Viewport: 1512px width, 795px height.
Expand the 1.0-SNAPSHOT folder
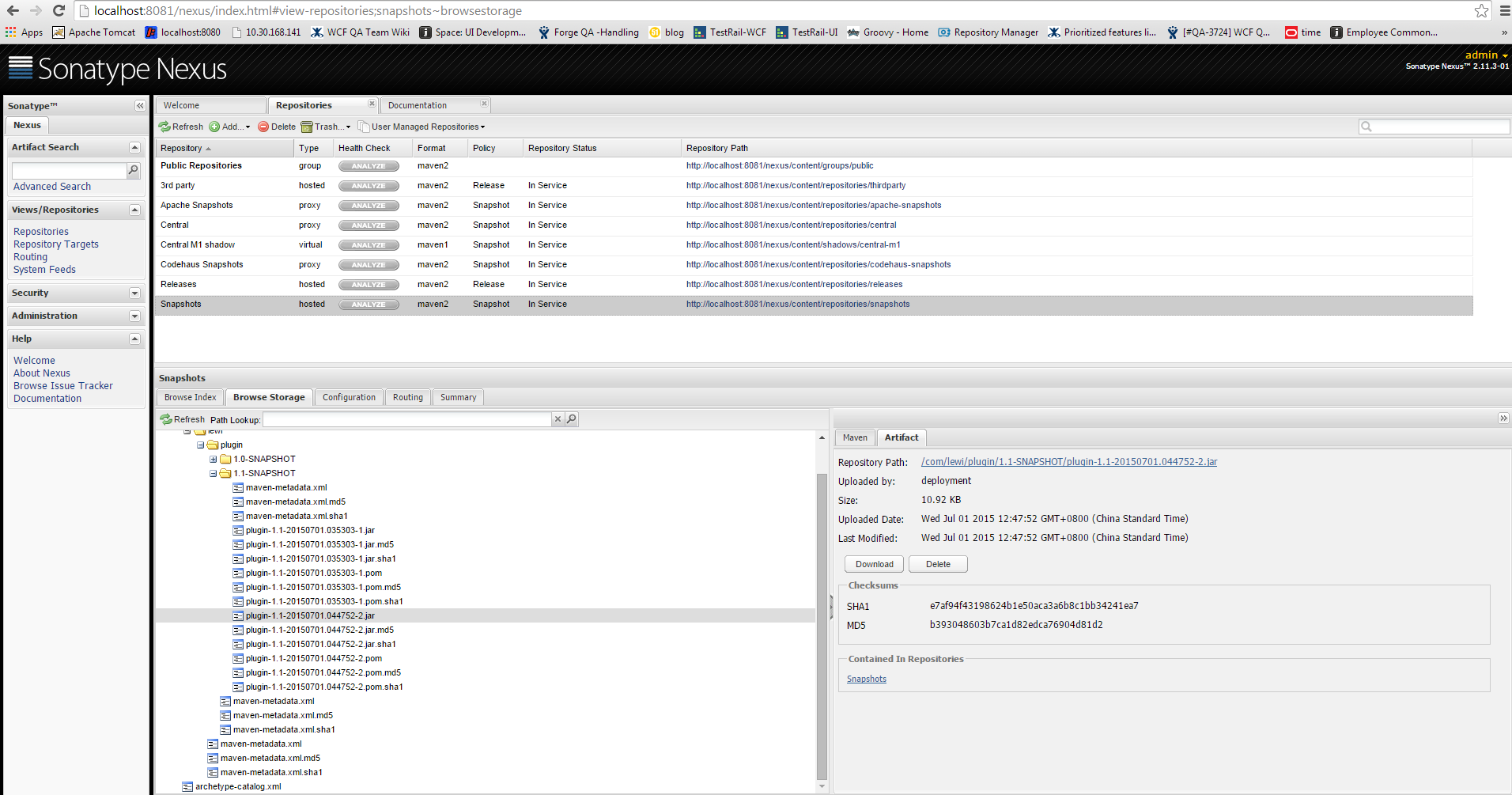coord(214,460)
